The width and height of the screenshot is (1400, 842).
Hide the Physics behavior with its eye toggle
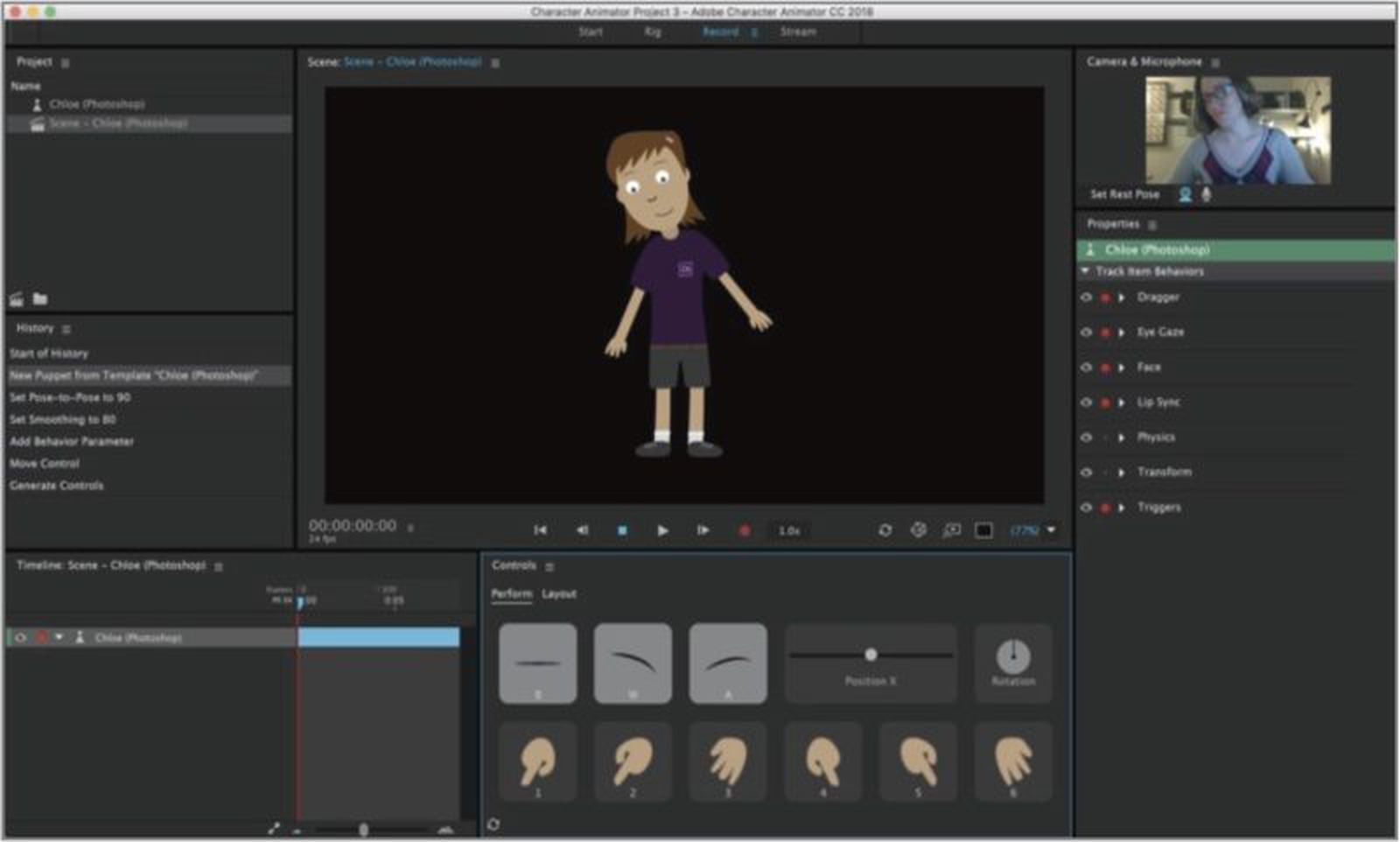1086,437
